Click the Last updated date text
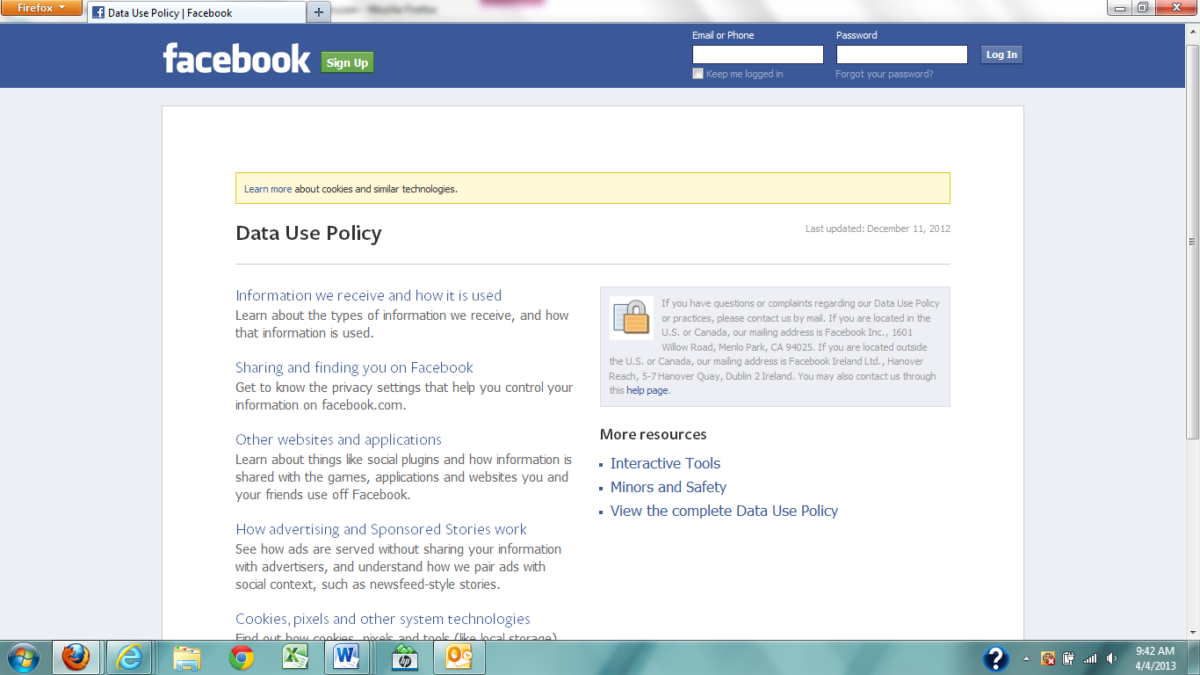This screenshot has width=1200, height=675. [878, 229]
